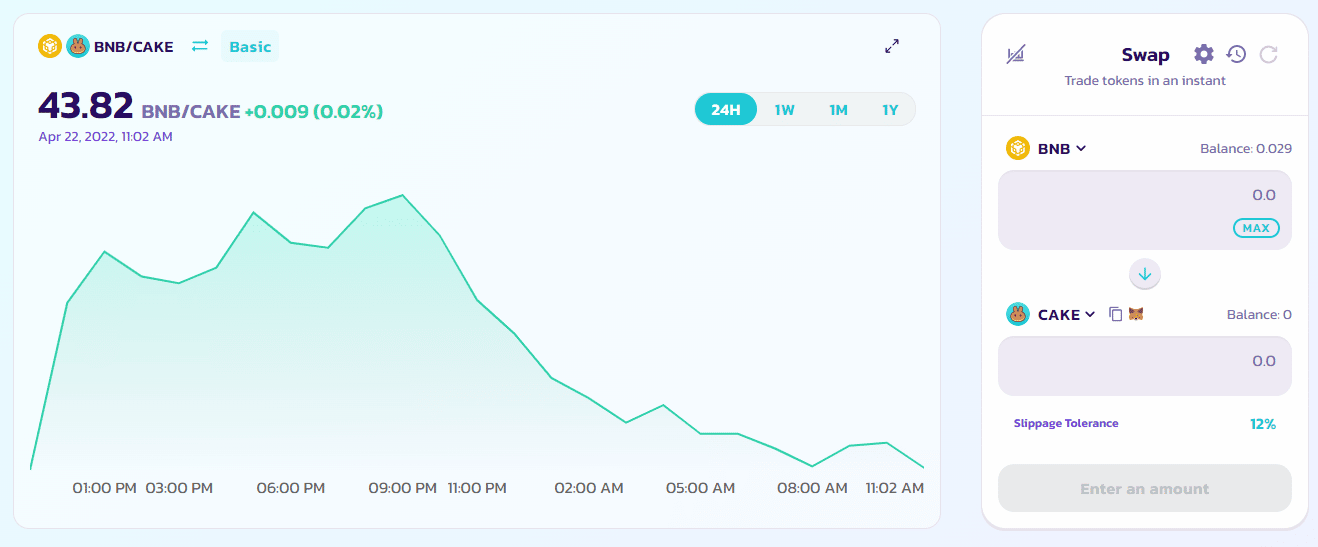
Task: Toggle the Basic chart view
Action: tap(250, 46)
